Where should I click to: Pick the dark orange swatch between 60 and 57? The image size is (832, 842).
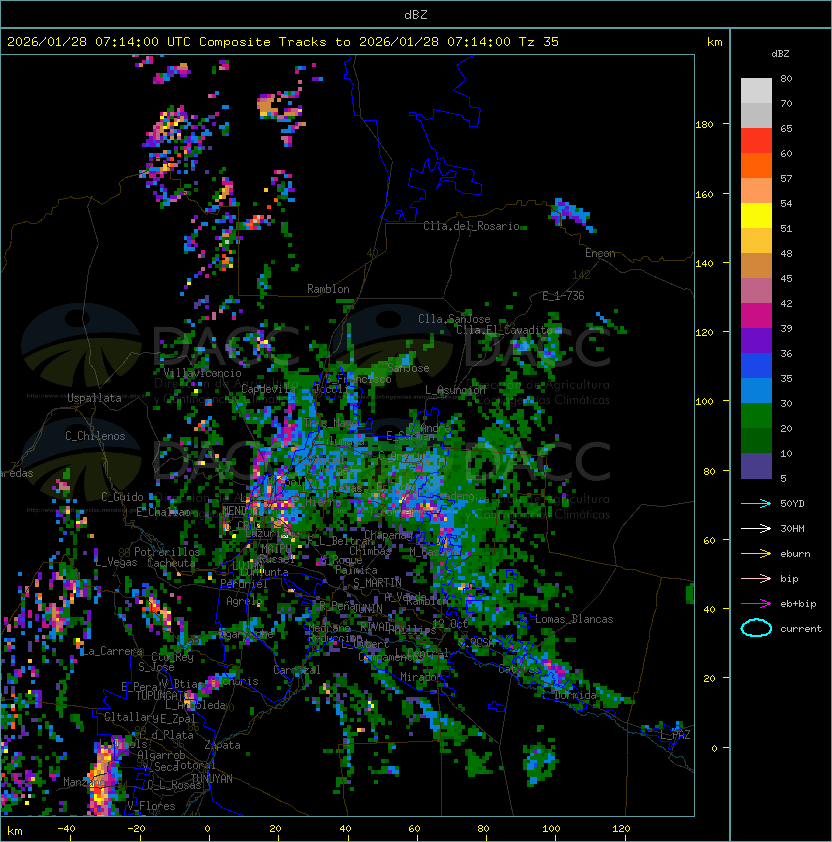(x=756, y=165)
